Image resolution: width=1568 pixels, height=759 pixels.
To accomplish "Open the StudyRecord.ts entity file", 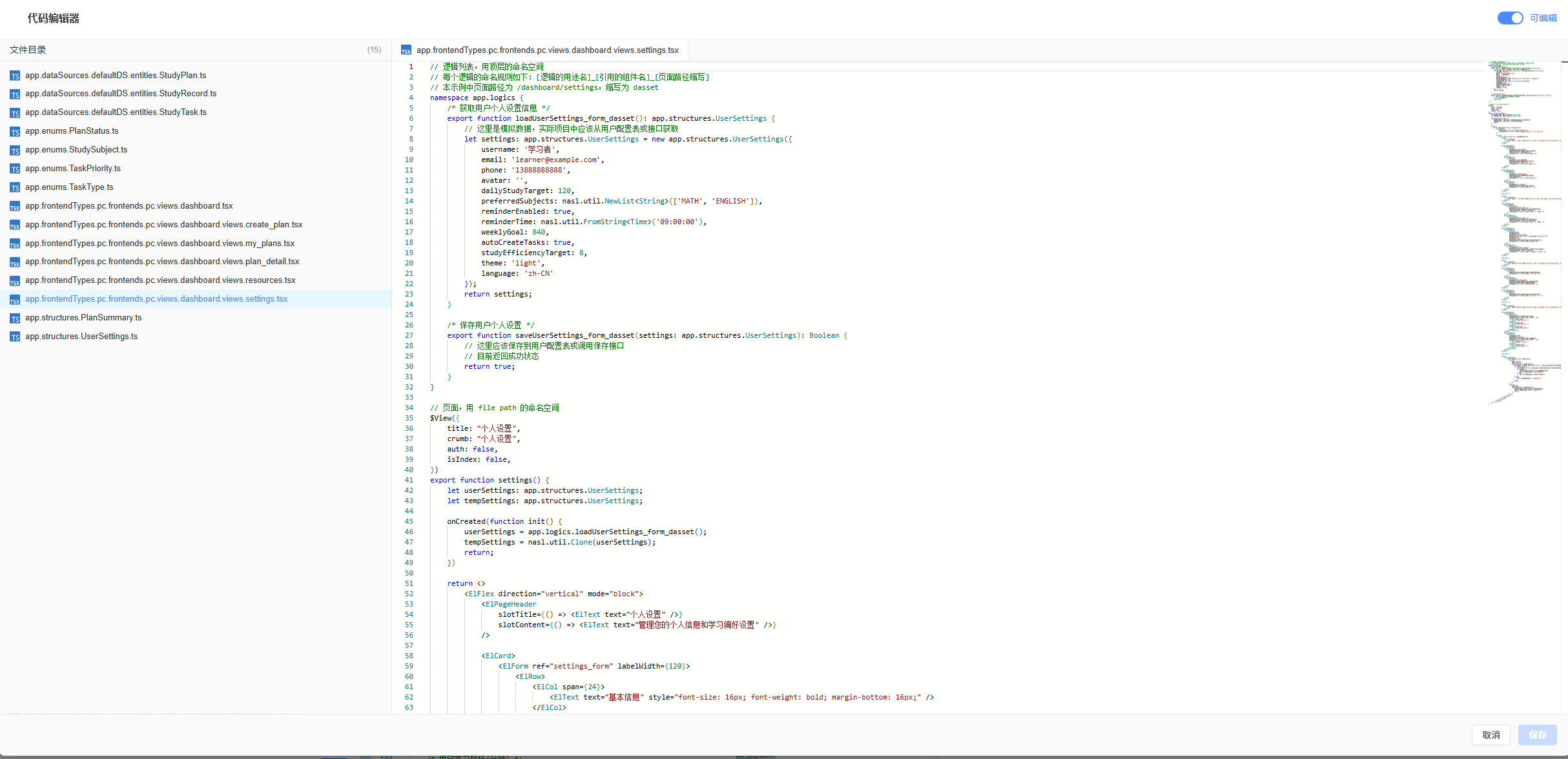I will point(121,94).
